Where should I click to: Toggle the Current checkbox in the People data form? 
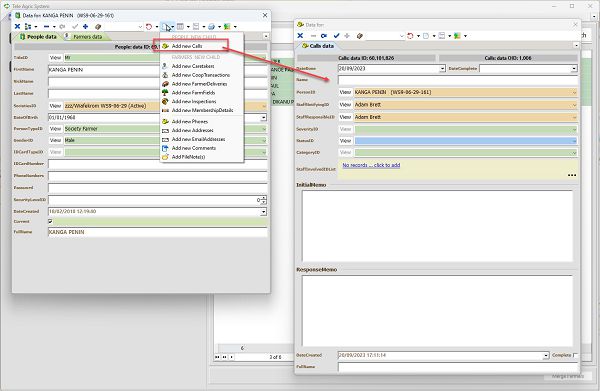click(x=50, y=221)
